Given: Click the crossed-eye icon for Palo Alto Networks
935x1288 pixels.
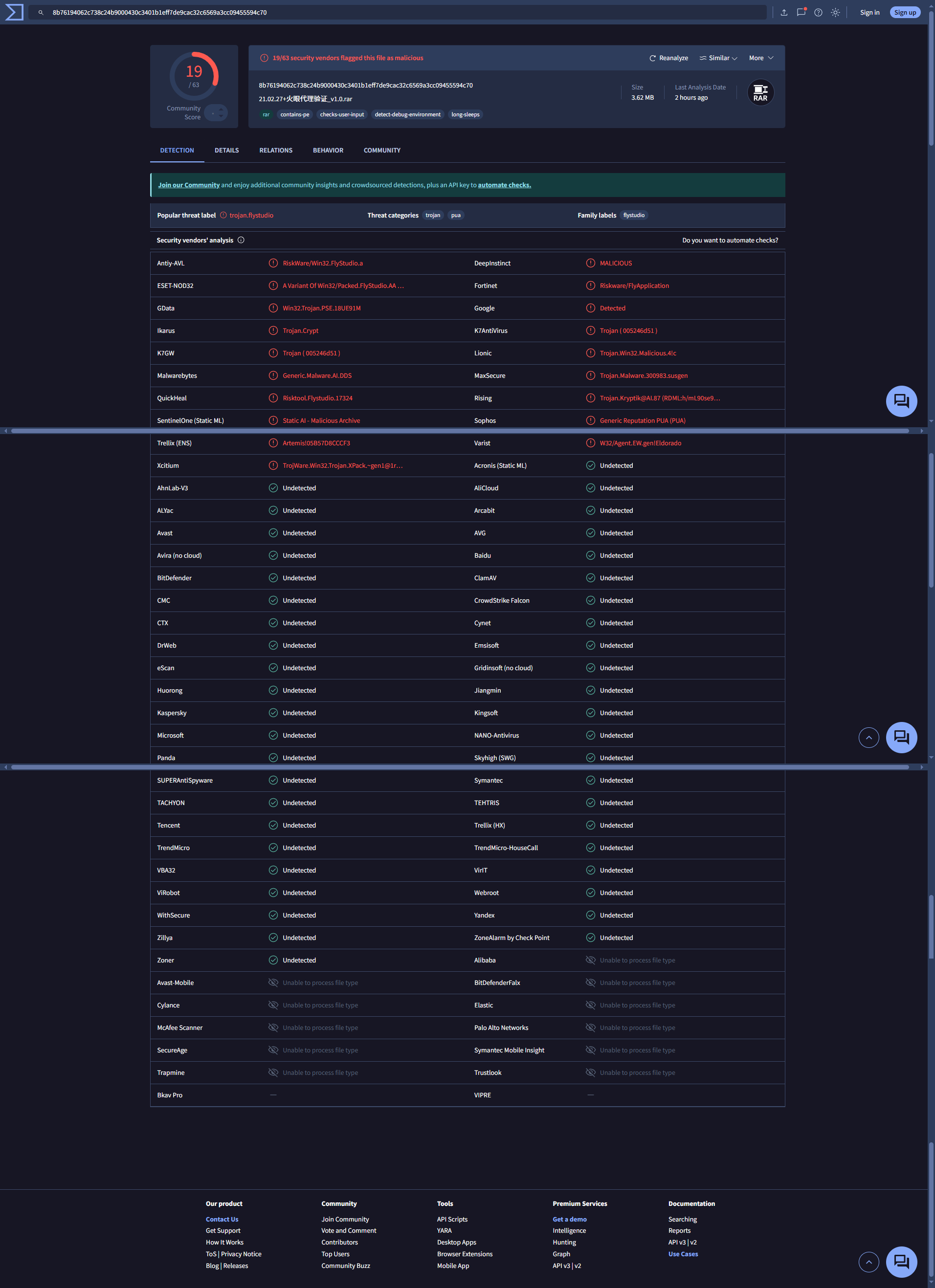Looking at the screenshot, I should click(591, 1028).
